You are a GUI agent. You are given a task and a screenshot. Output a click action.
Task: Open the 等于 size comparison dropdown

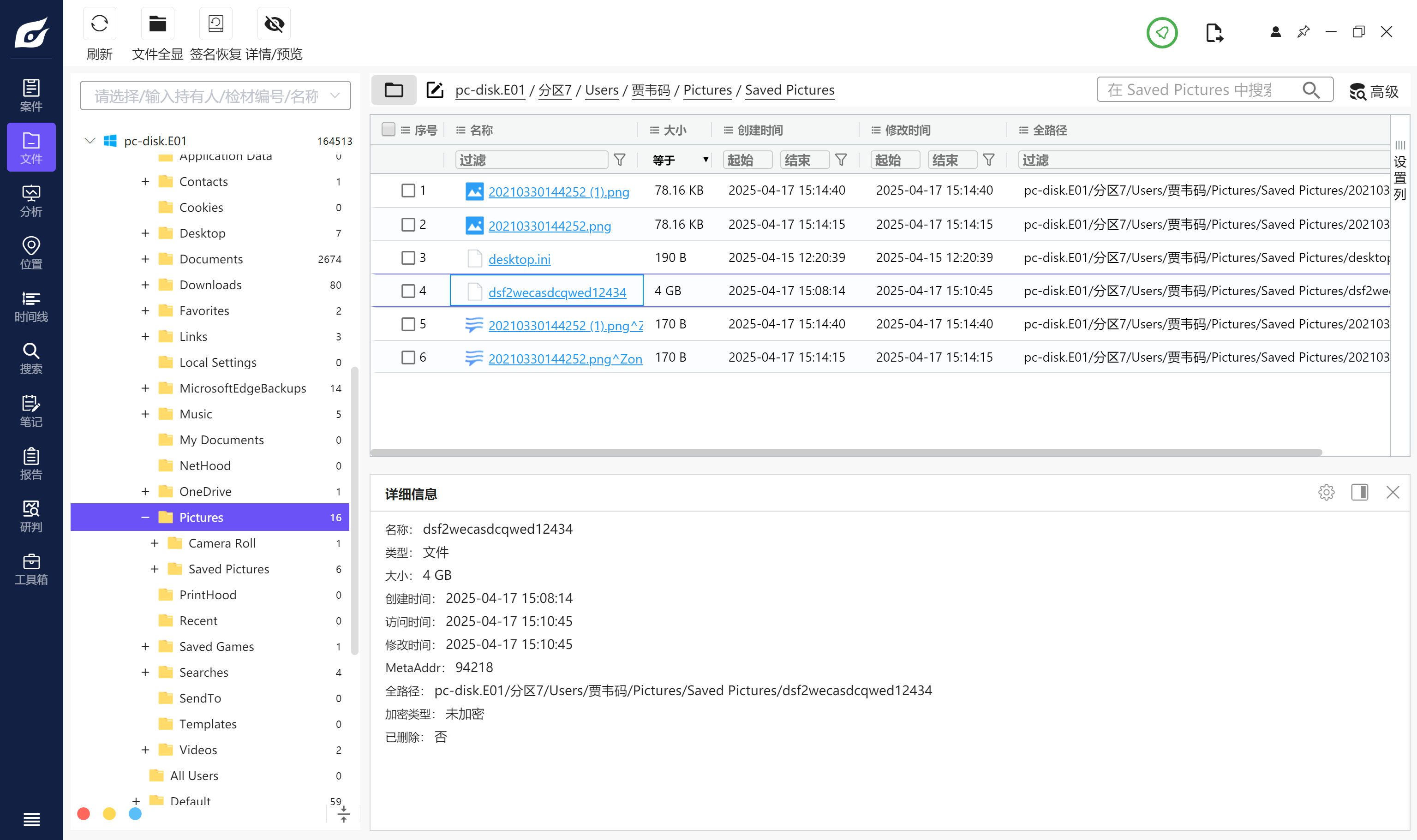[x=680, y=160]
